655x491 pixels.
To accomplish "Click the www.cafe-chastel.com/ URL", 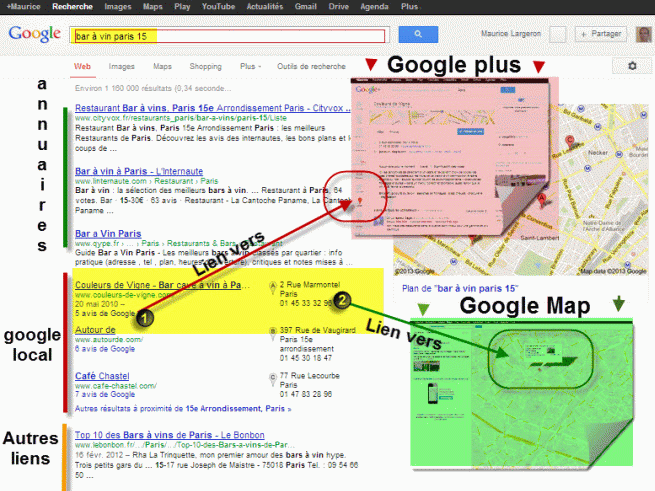I will (x=116, y=385).
